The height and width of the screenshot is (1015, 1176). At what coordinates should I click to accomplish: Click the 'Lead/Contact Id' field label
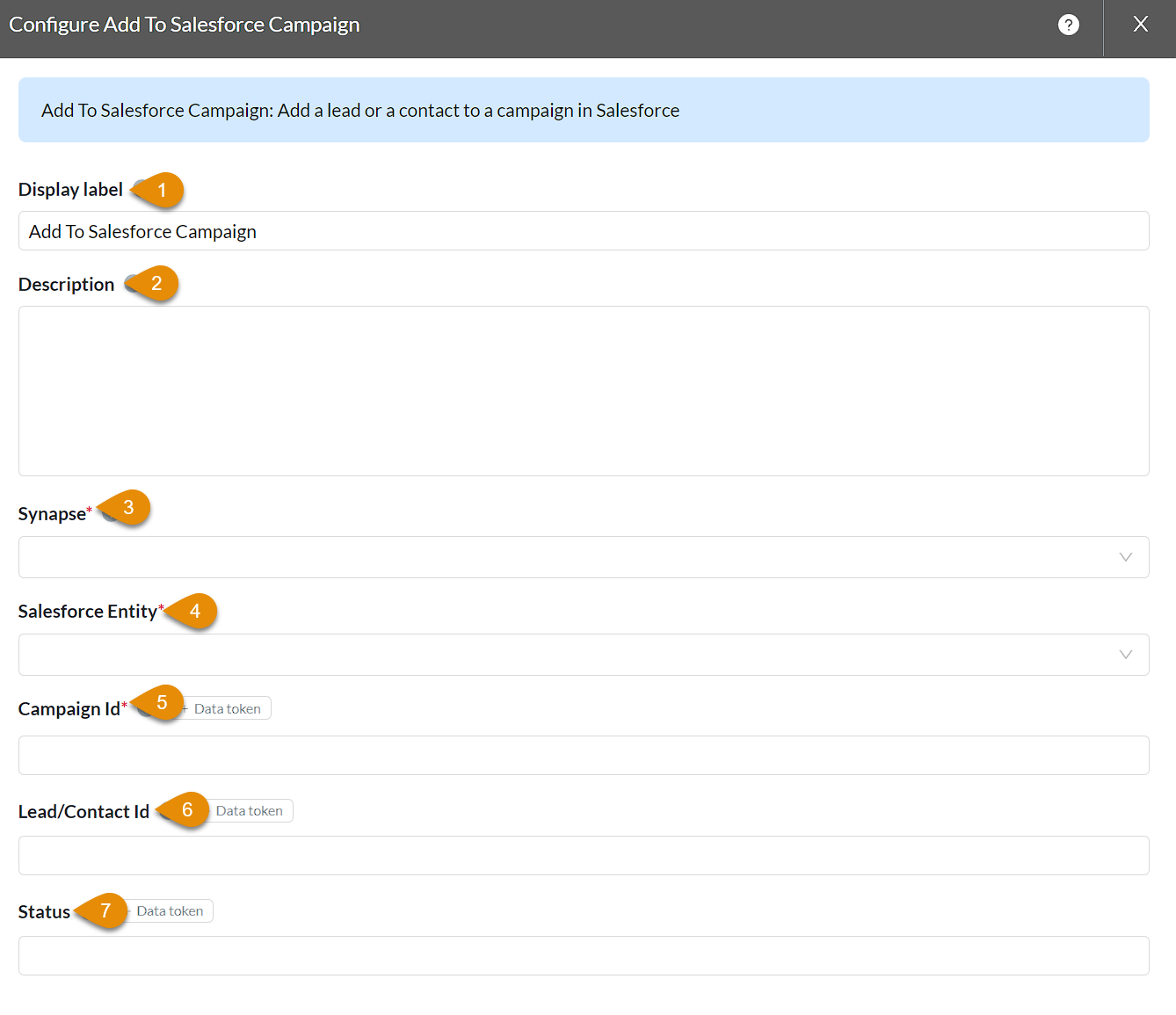[x=83, y=812]
